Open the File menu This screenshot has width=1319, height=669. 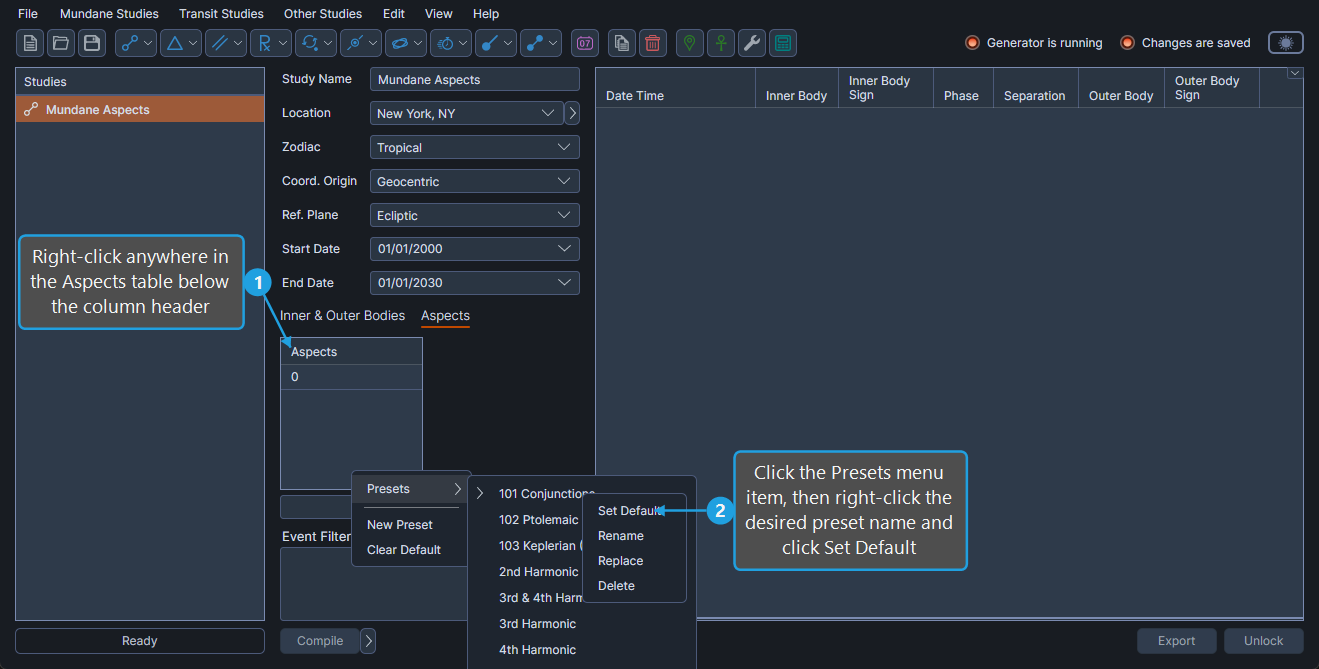point(28,14)
